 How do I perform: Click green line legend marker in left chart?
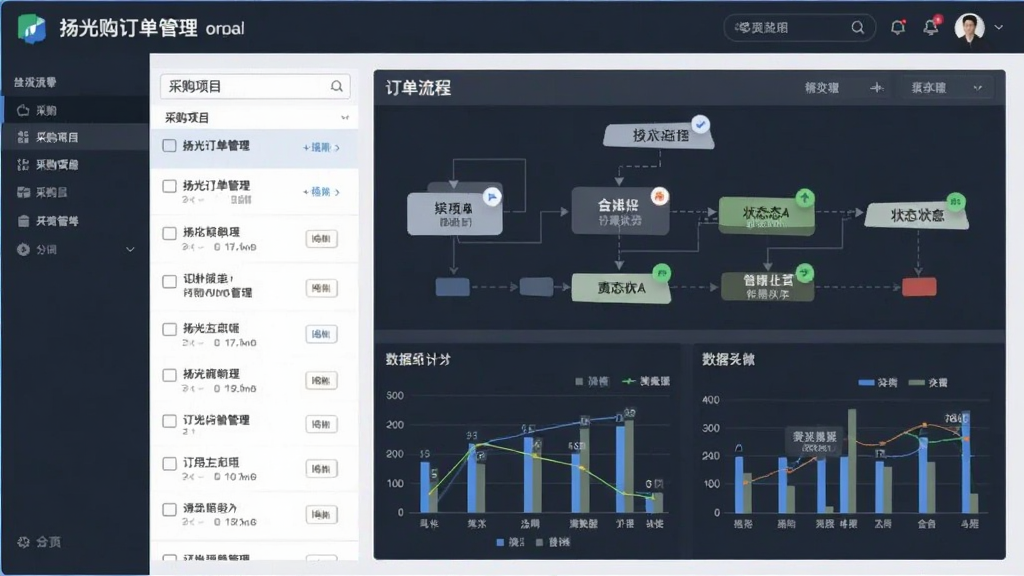click(628, 381)
